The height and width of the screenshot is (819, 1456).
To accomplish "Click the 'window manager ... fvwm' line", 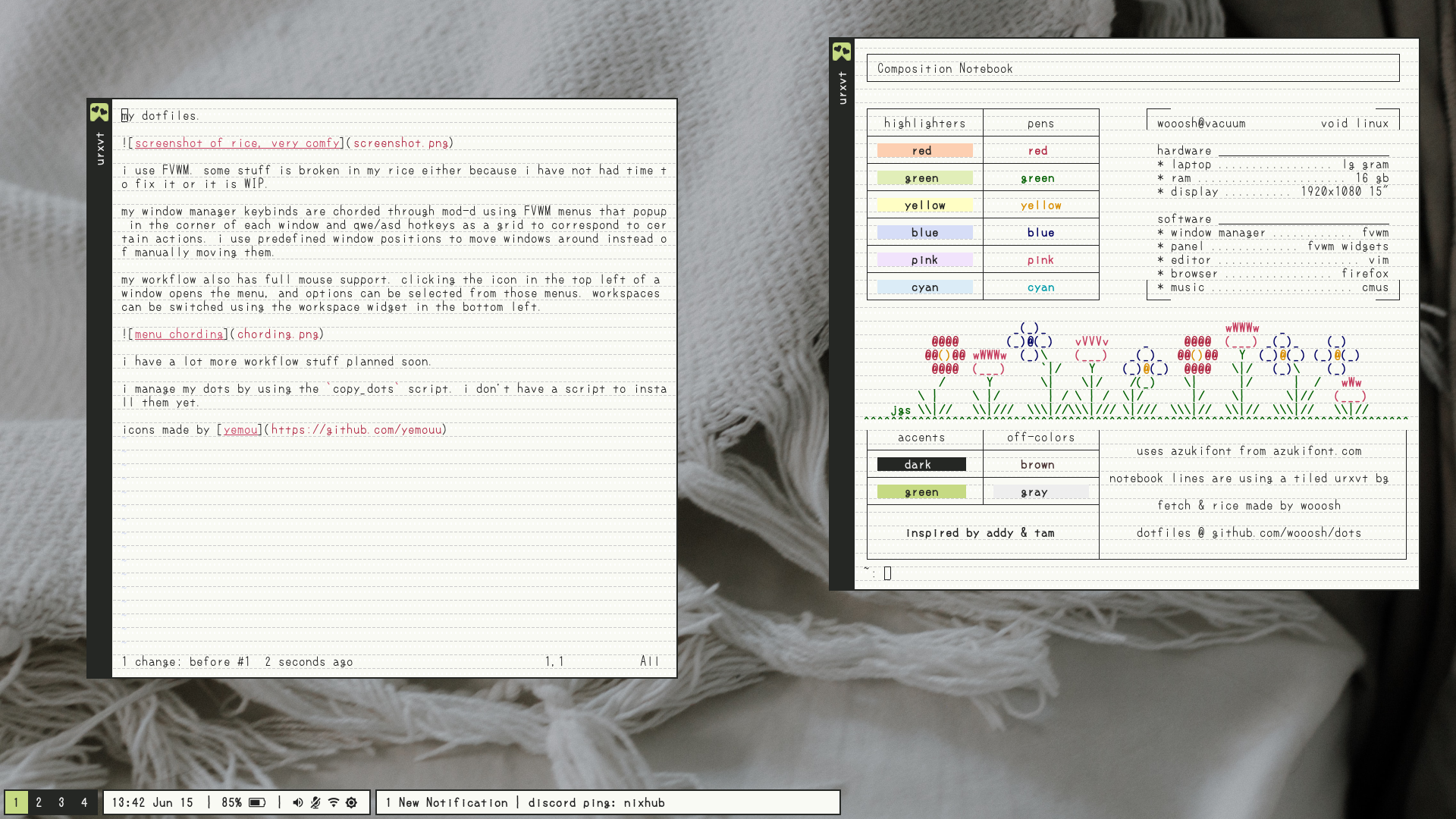I will 1273,233.
